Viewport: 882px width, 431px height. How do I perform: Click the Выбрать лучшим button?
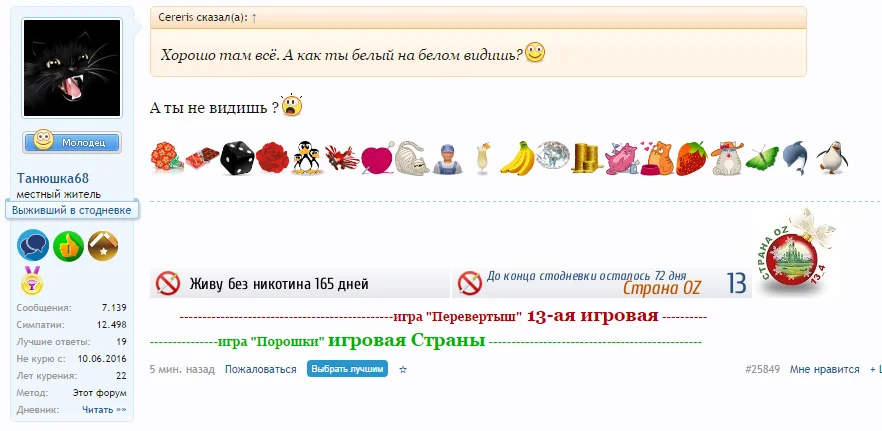click(x=347, y=369)
